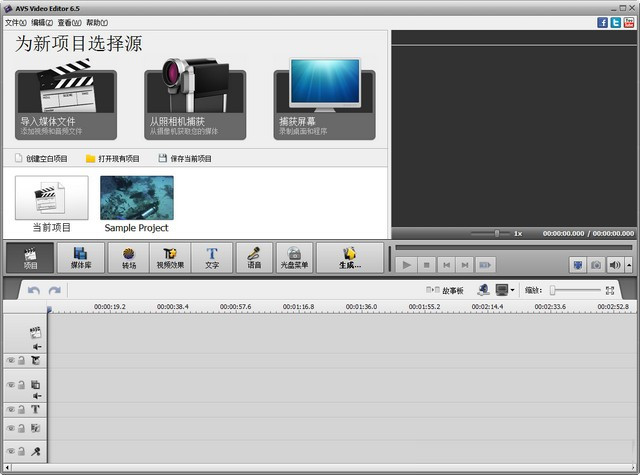Viewport: 640px width, 475px height.
Task: Open the monitor view dropdown on timeline toolbar
Action: [513, 290]
